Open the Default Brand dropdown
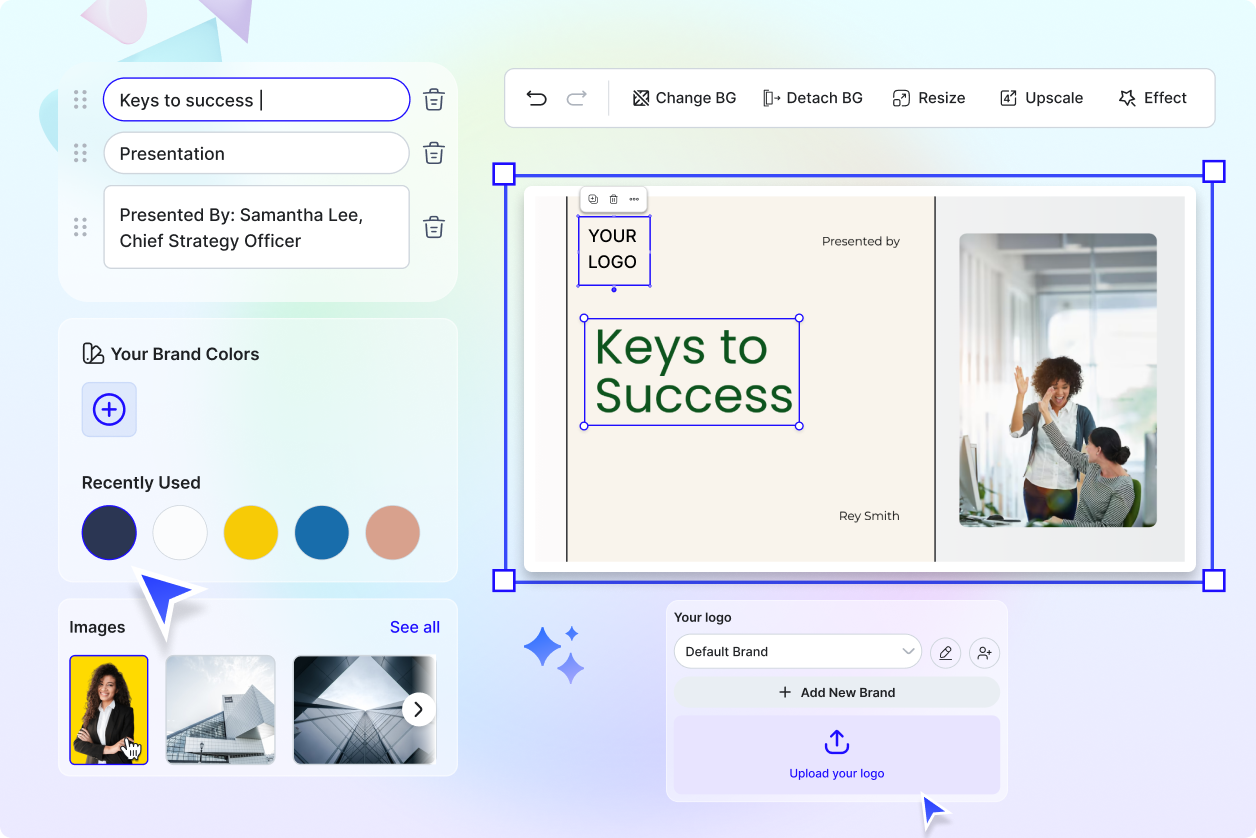 click(798, 651)
